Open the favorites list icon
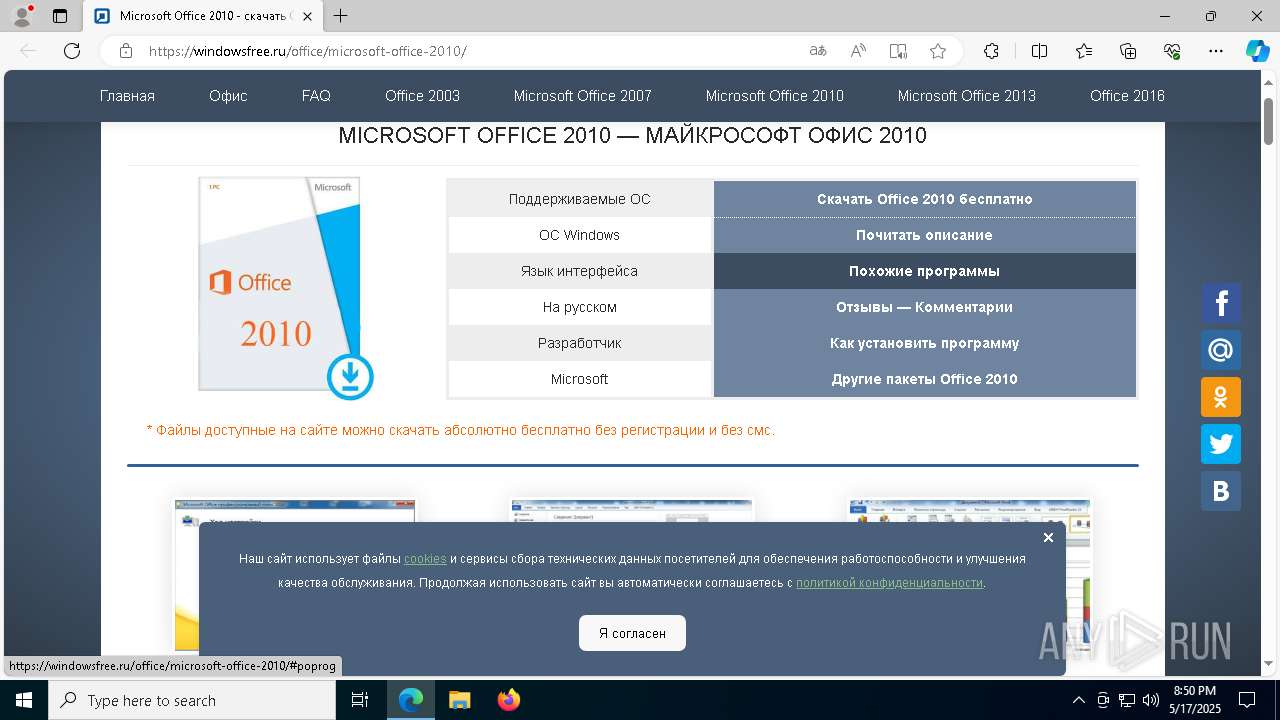The height and width of the screenshot is (720, 1280). [x=1084, y=51]
